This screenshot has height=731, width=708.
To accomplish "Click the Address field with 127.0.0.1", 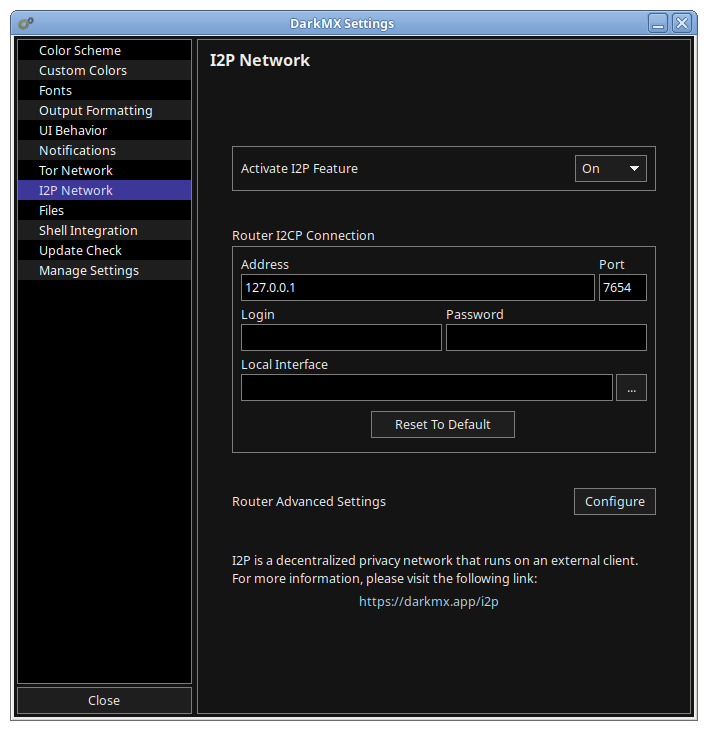I will [x=418, y=288].
